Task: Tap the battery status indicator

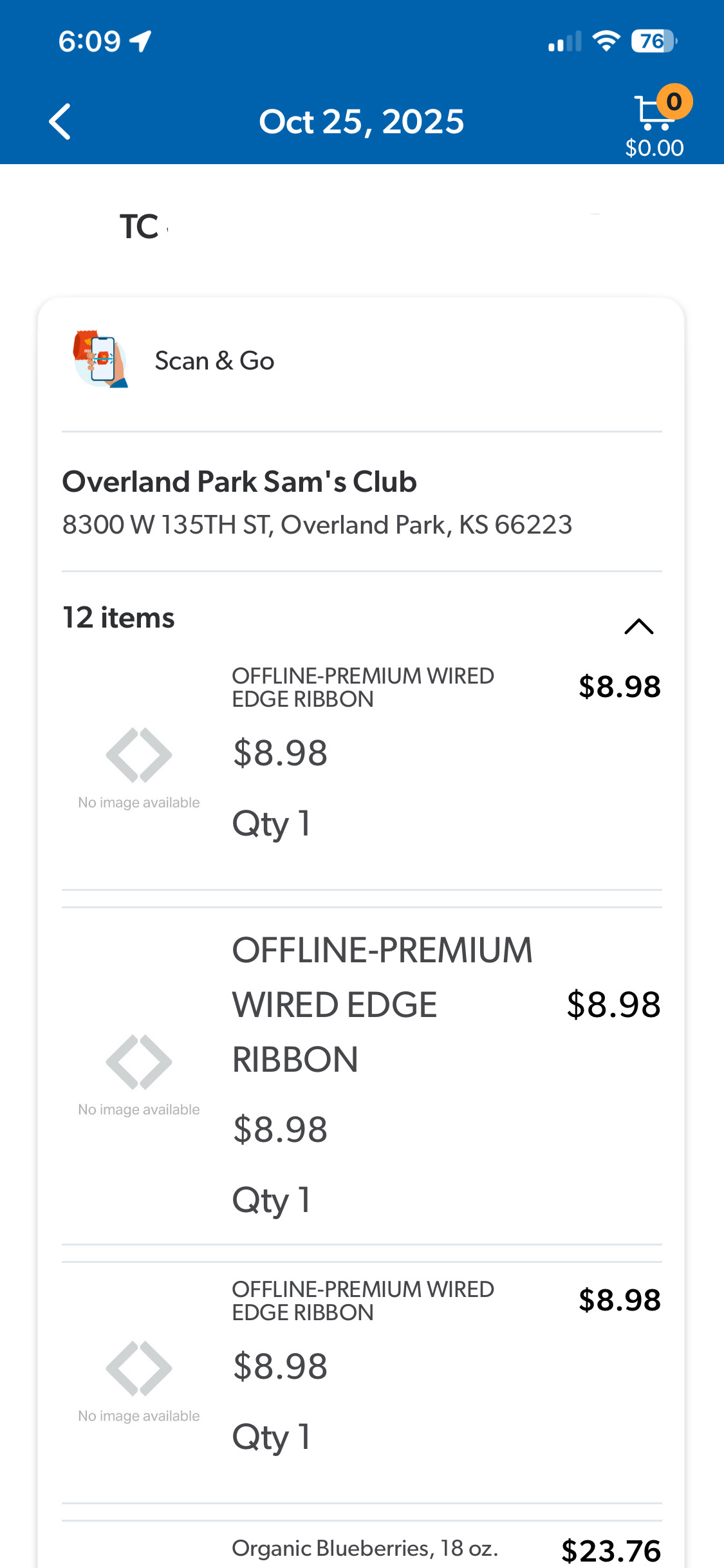Action: 653,42
